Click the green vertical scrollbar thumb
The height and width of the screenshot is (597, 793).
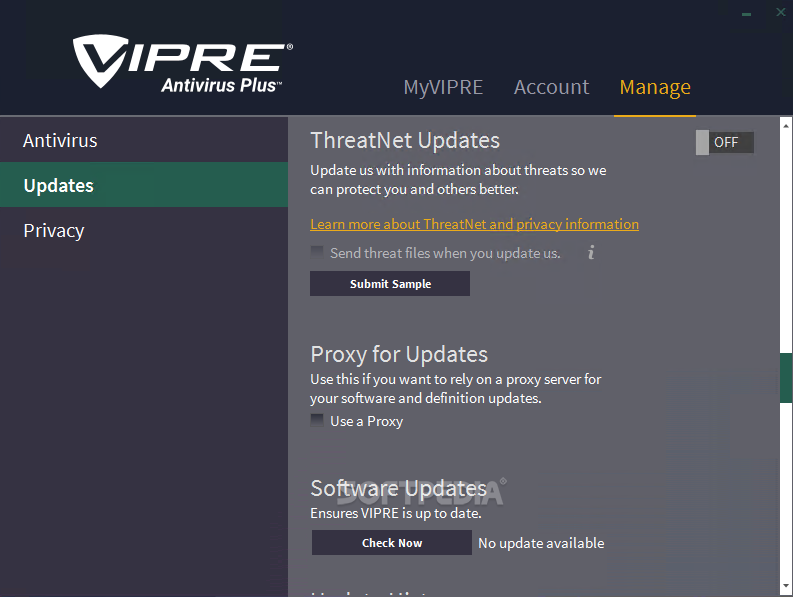[x=786, y=378]
